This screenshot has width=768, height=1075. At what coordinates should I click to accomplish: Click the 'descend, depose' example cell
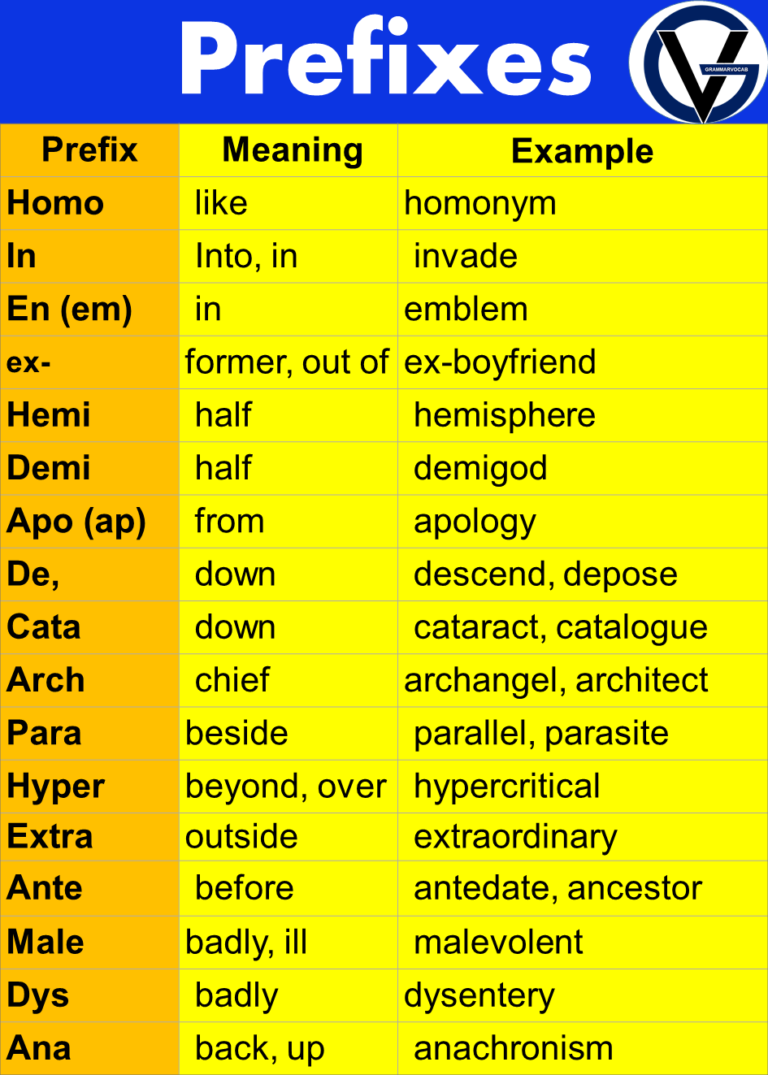[582, 574]
